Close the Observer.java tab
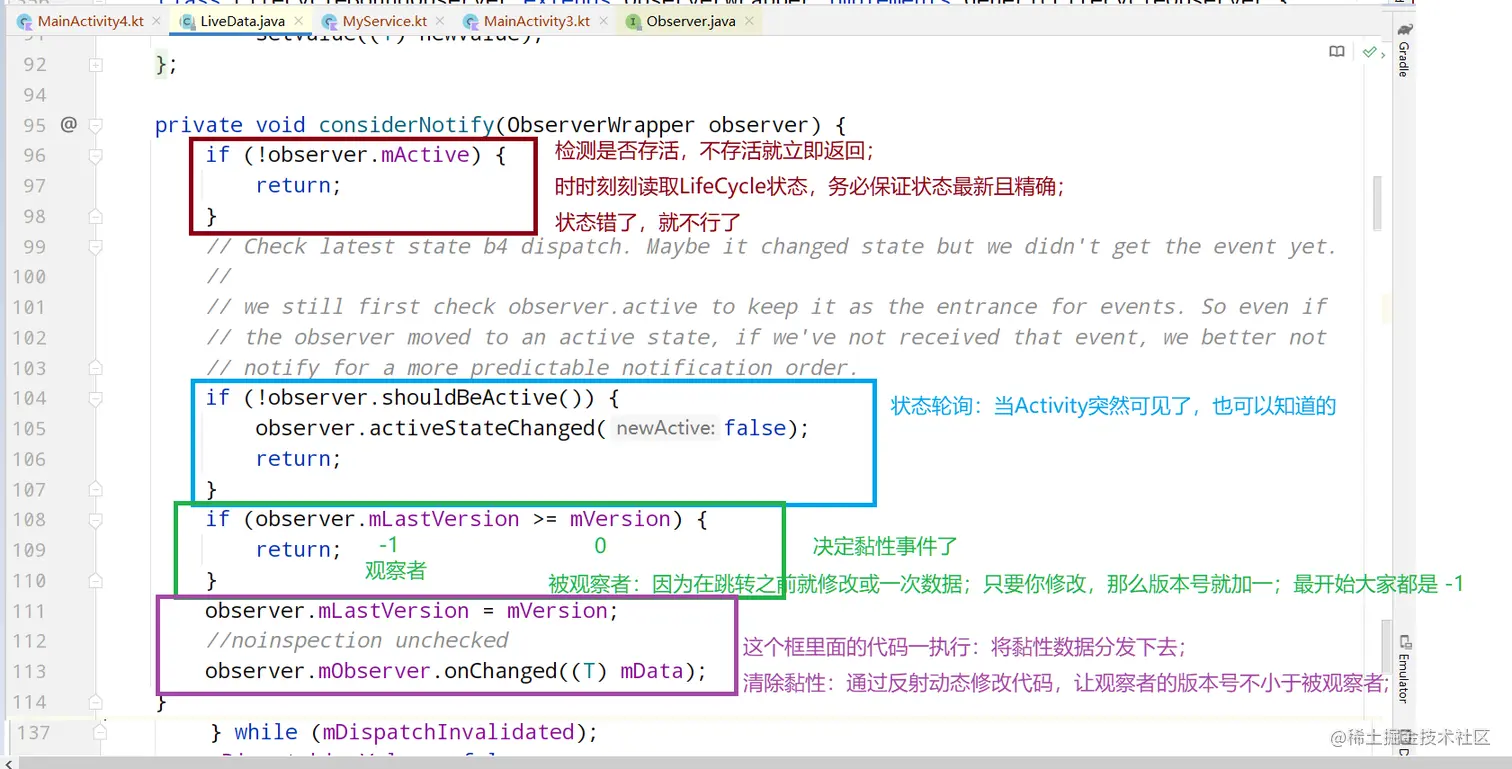1512x769 pixels. [750, 20]
